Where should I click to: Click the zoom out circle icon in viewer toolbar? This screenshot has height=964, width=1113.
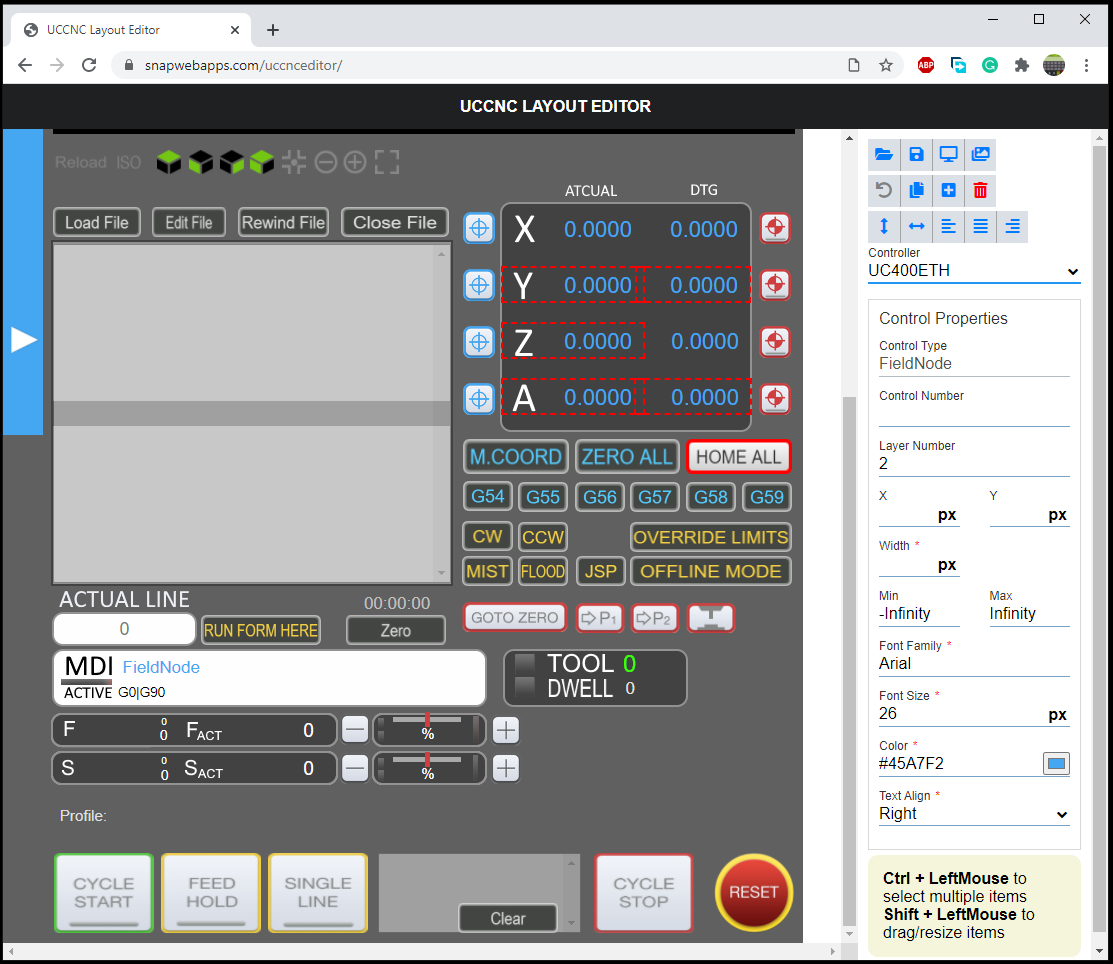click(325, 163)
